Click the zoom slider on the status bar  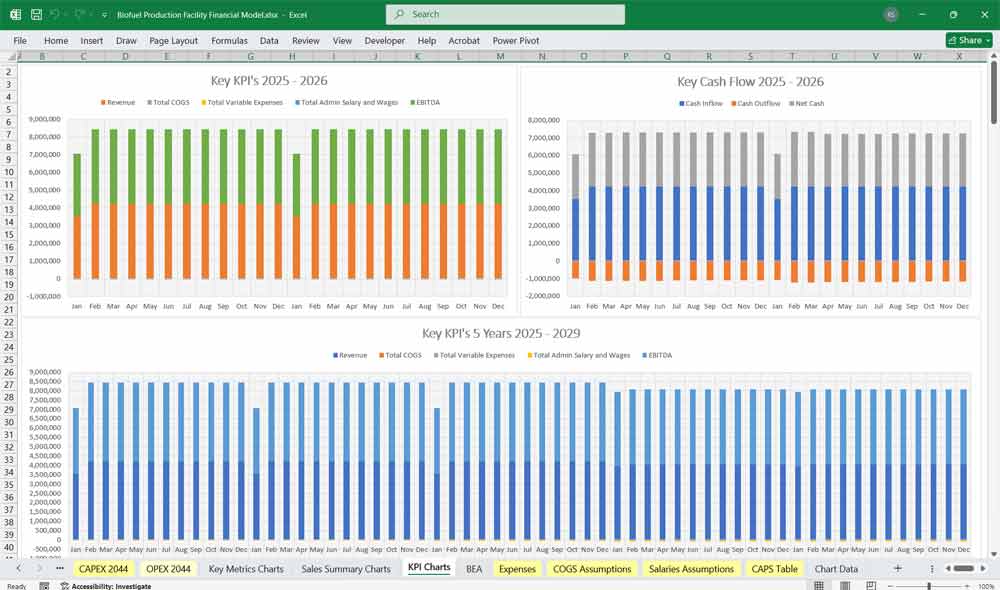click(929, 585)
